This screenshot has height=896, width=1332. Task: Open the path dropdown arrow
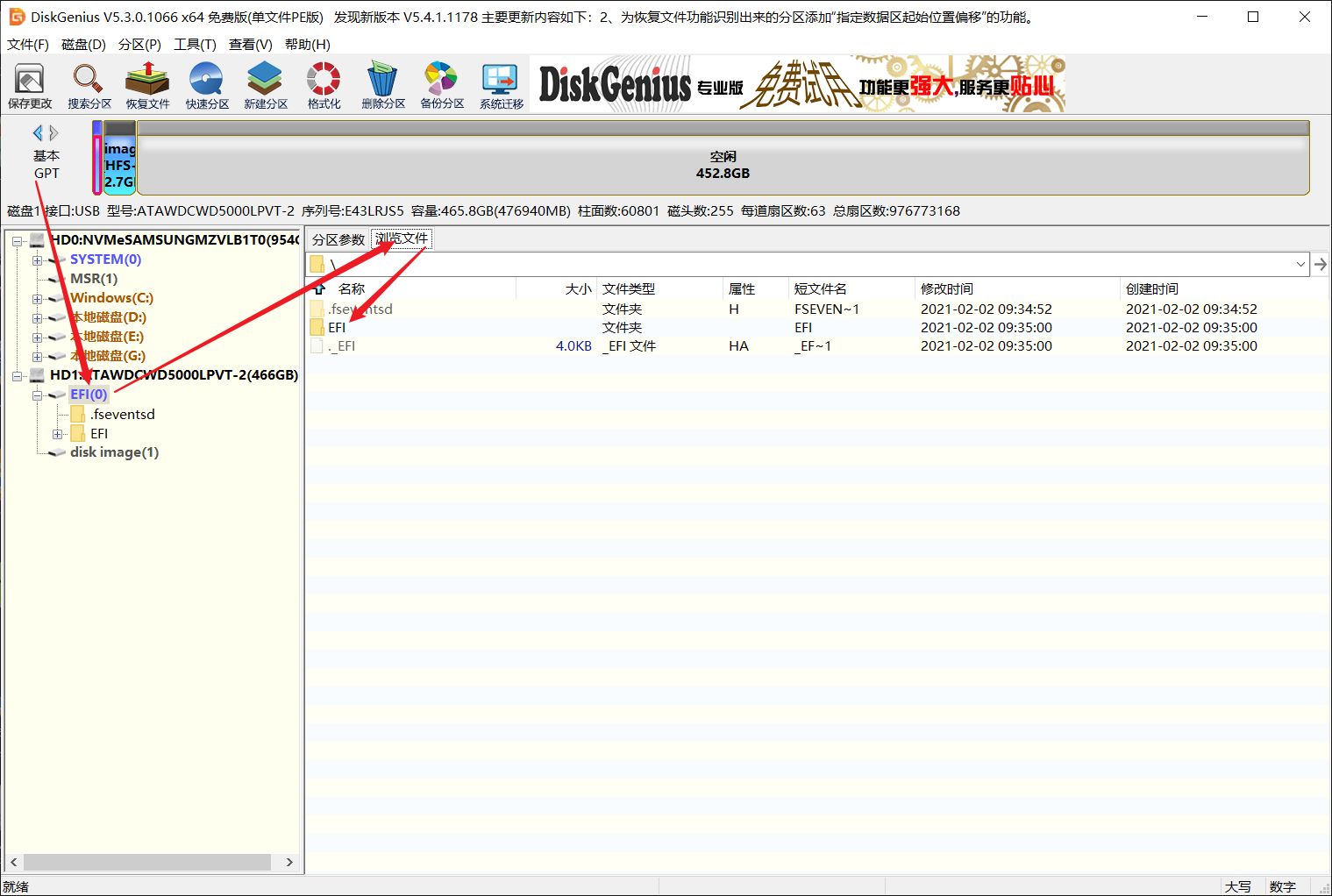[x=1300, y=264]
